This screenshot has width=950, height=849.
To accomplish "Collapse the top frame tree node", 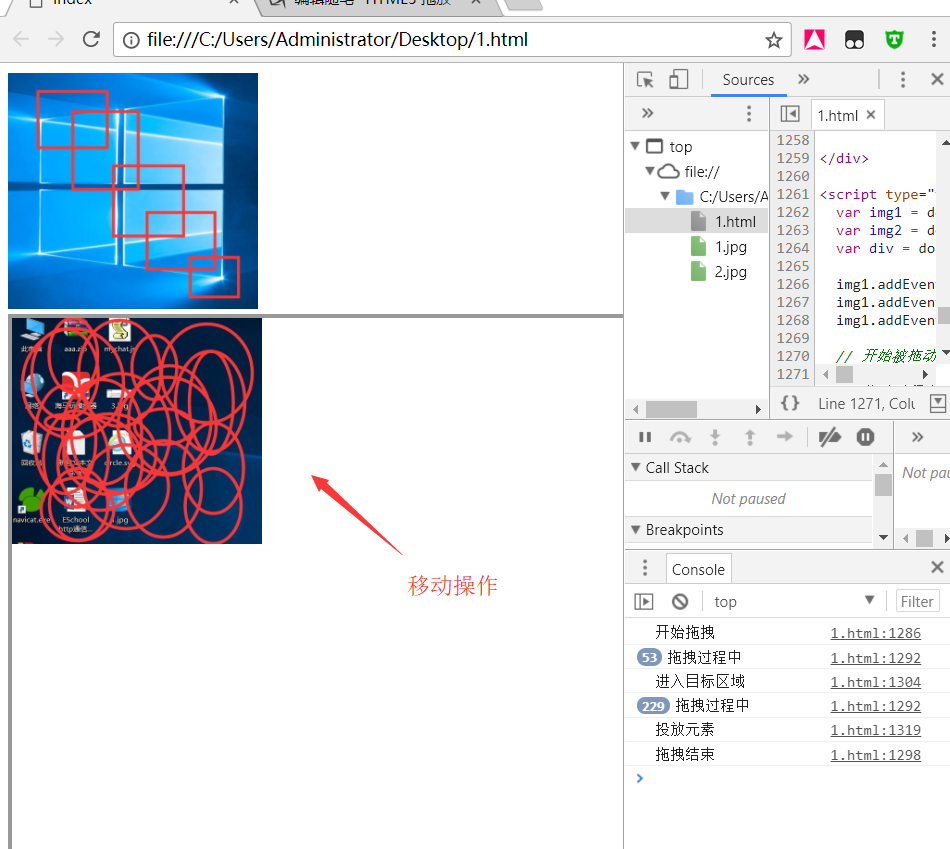I will [636, 146].
